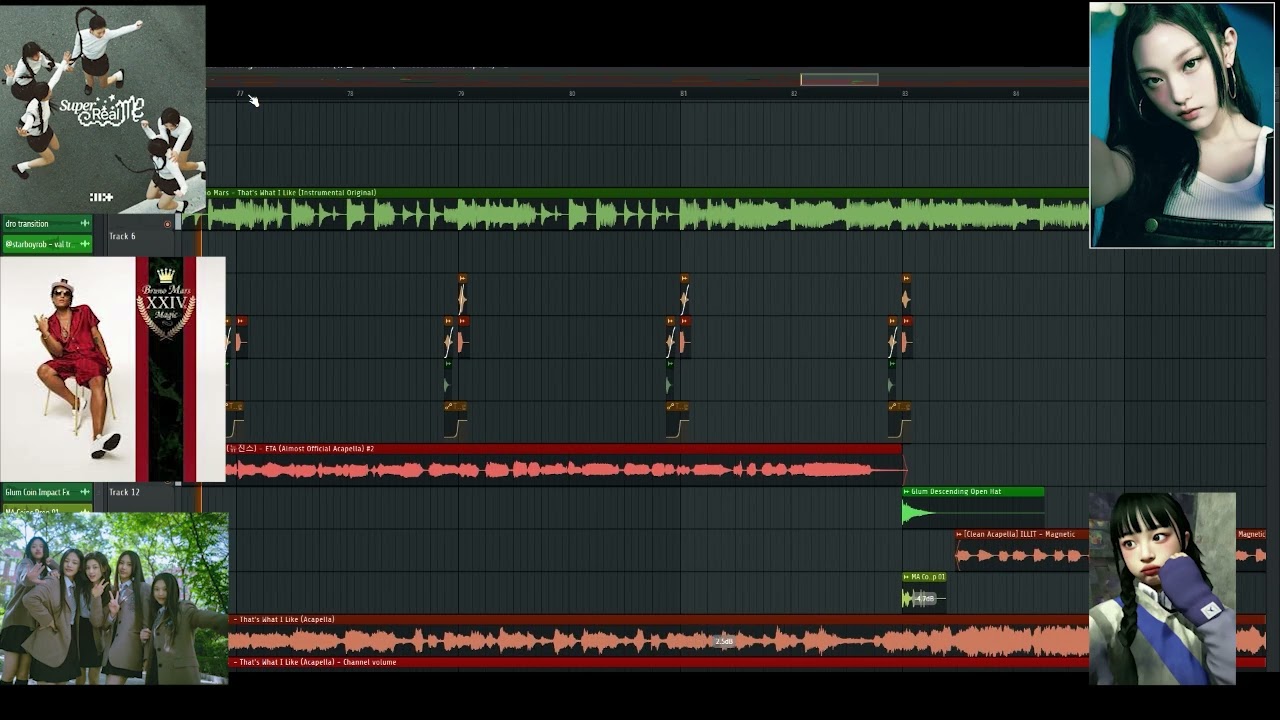Open clip menu of [Clean Acapella] ILLIT – Magnetic
Viewport: 1280px width, 720px height.
click(960, 534)
